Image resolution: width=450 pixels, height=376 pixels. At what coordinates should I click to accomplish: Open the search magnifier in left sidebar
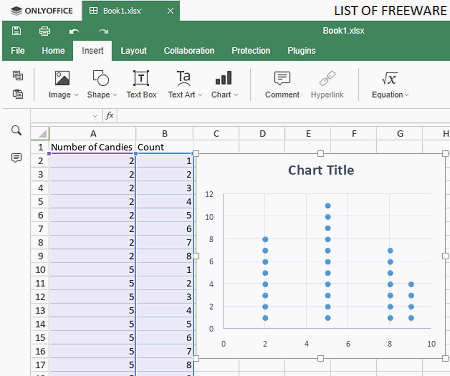tap(16, 130)
